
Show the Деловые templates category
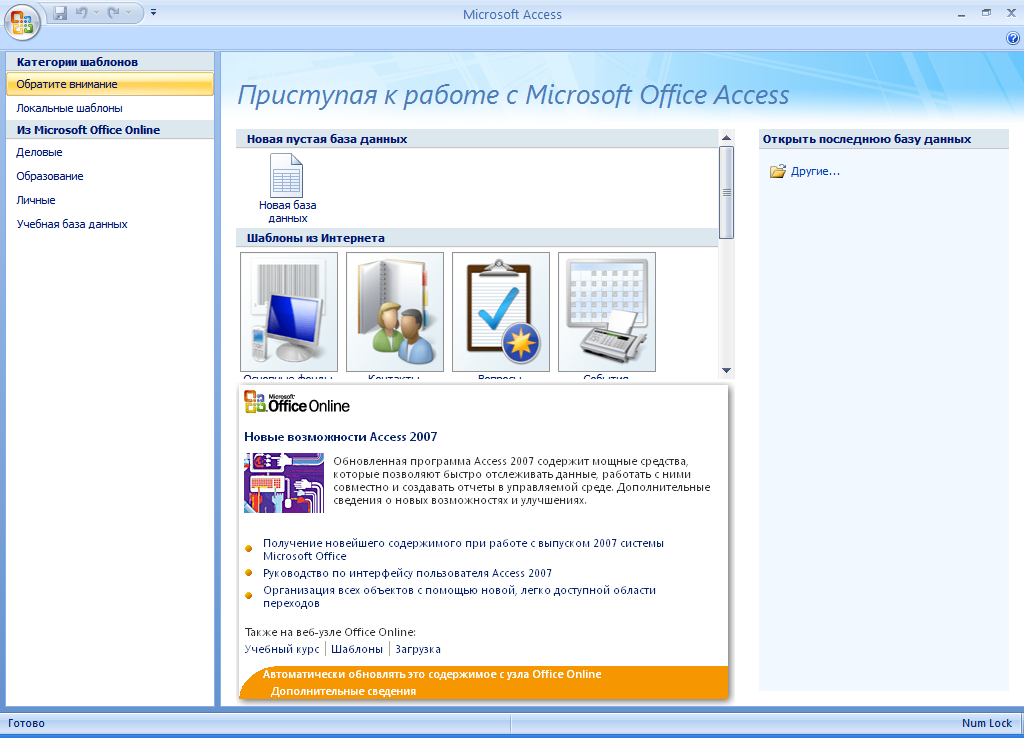110,152
